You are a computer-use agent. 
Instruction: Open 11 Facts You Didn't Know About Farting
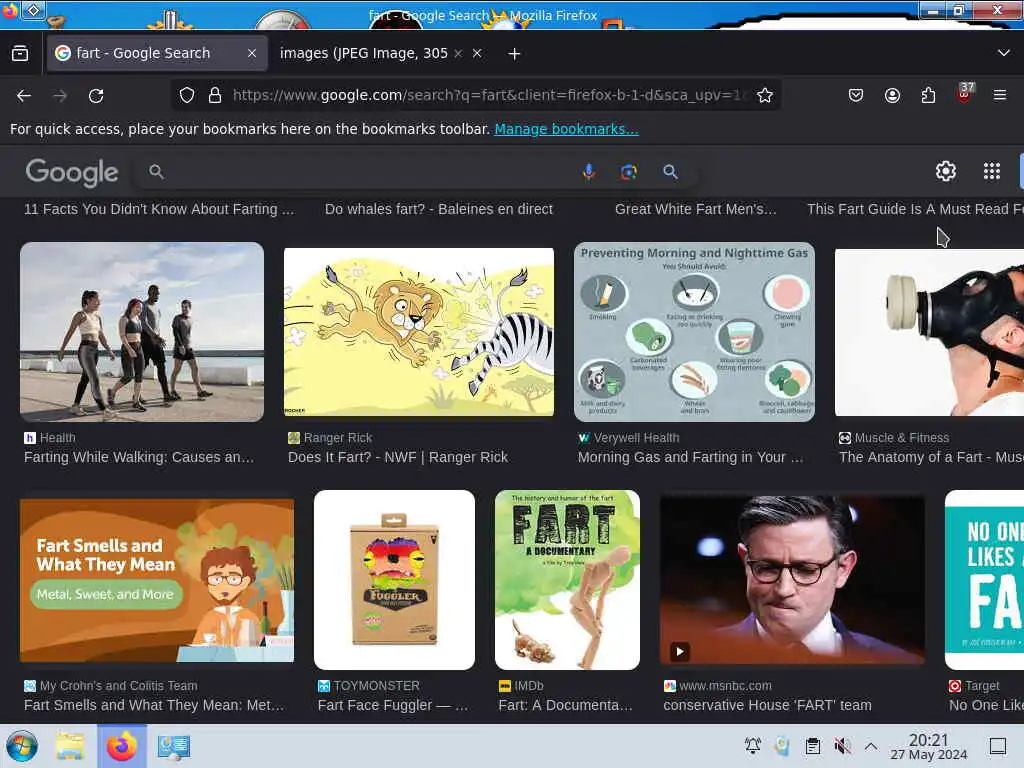[159, 209]
